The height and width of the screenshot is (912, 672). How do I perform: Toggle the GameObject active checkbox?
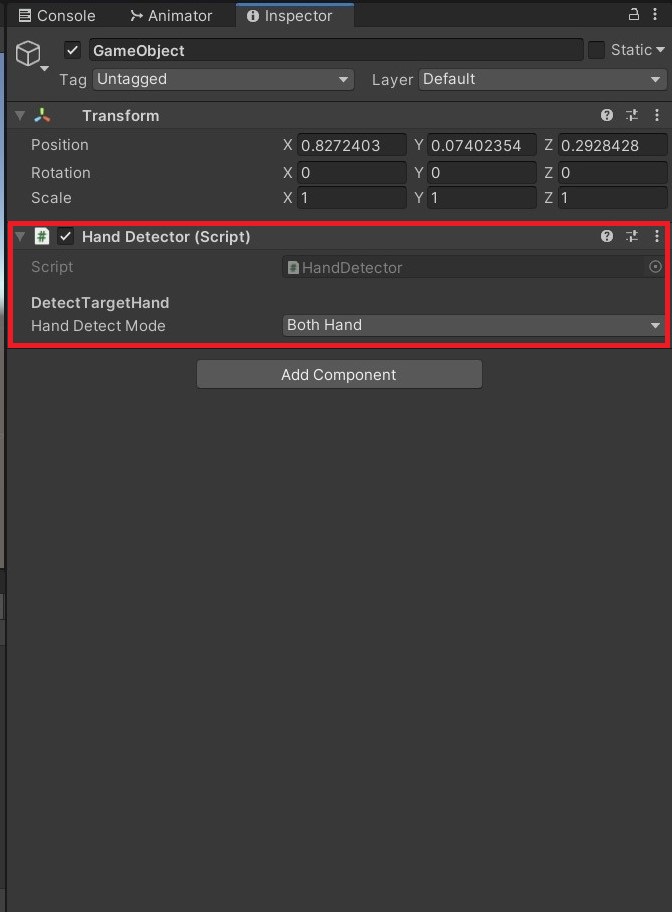coord(72,50)
